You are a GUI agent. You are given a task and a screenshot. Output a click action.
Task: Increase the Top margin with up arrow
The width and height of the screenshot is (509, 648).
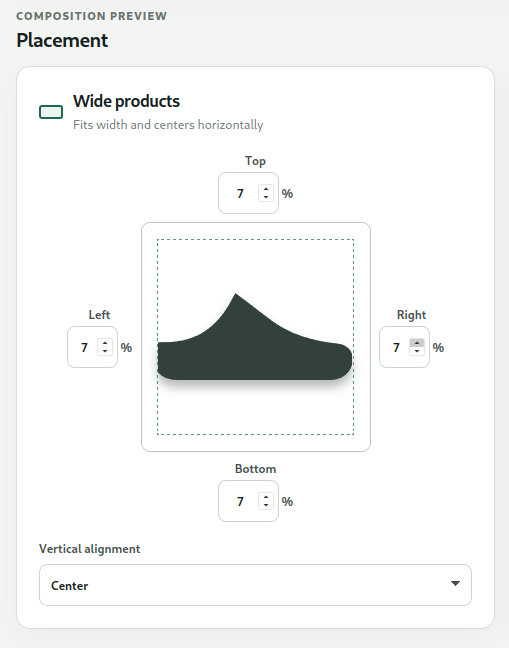266,189
